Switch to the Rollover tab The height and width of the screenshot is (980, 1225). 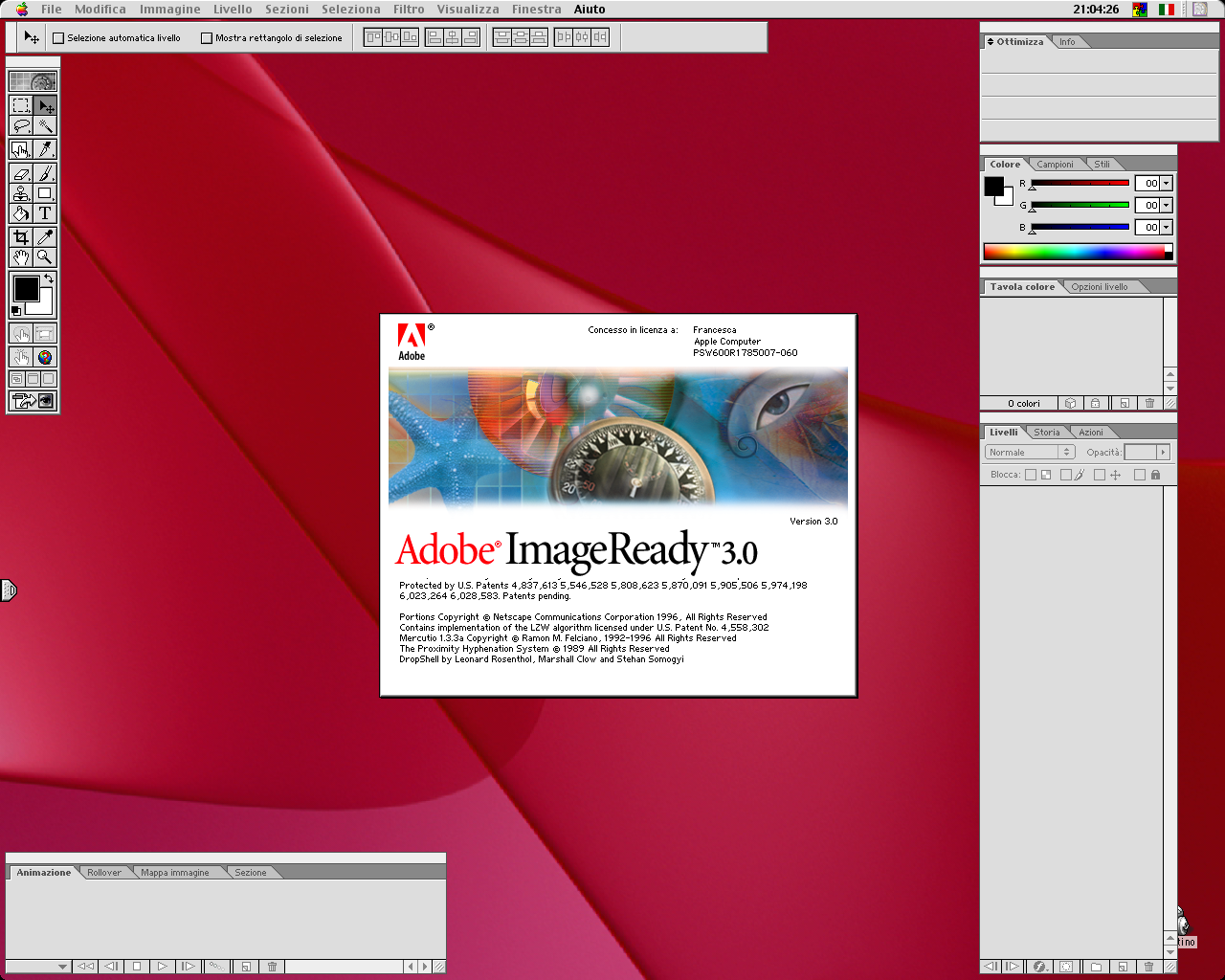click(104, 873)
